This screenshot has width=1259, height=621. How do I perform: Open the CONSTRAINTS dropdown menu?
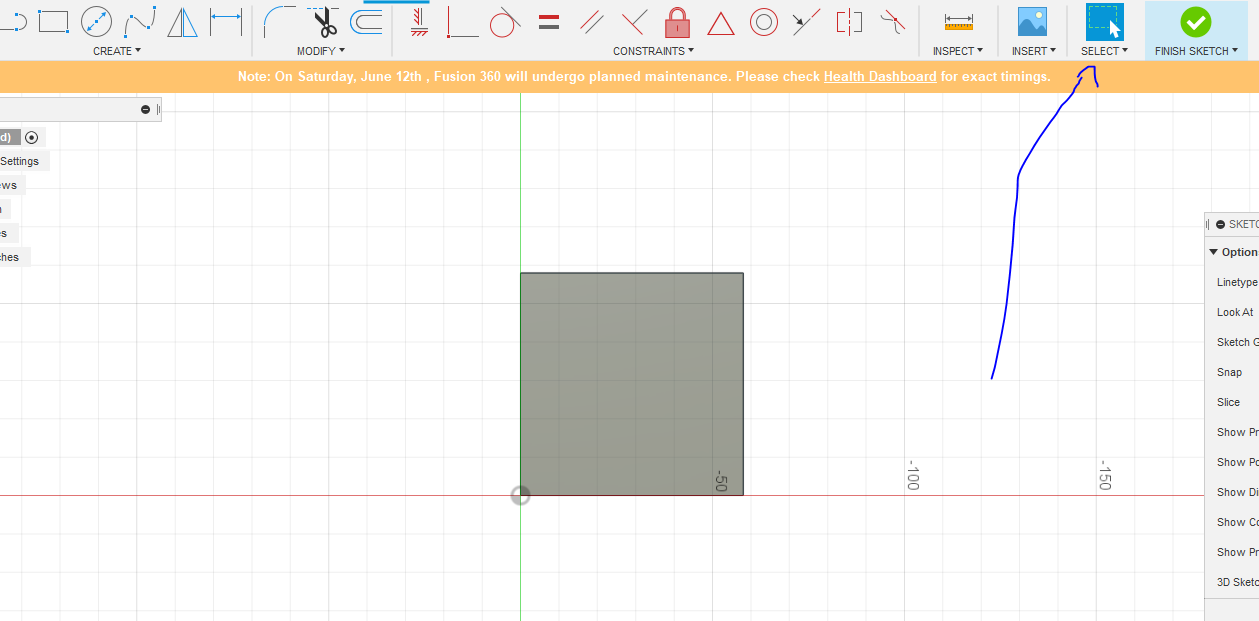654,51
